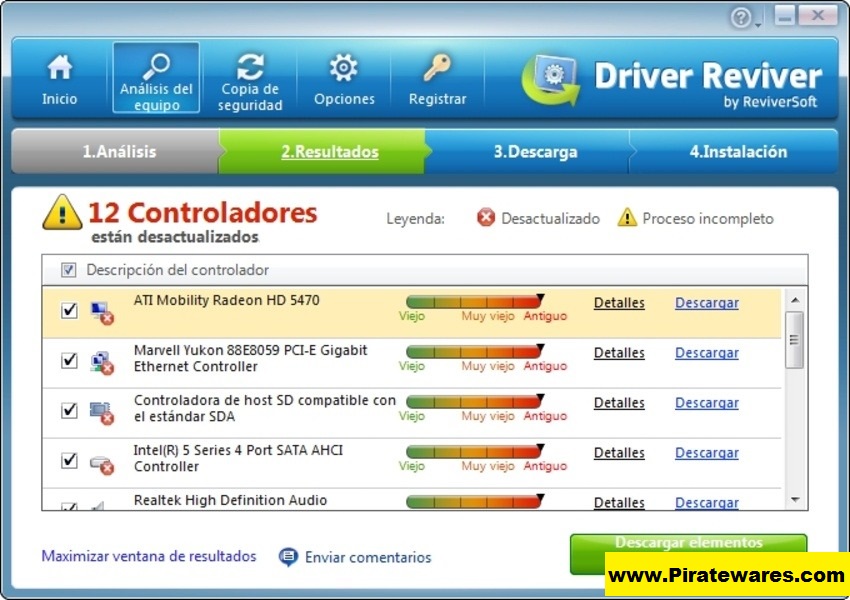Uncheck Controladora de host SD checkbox

click(69, 410)
